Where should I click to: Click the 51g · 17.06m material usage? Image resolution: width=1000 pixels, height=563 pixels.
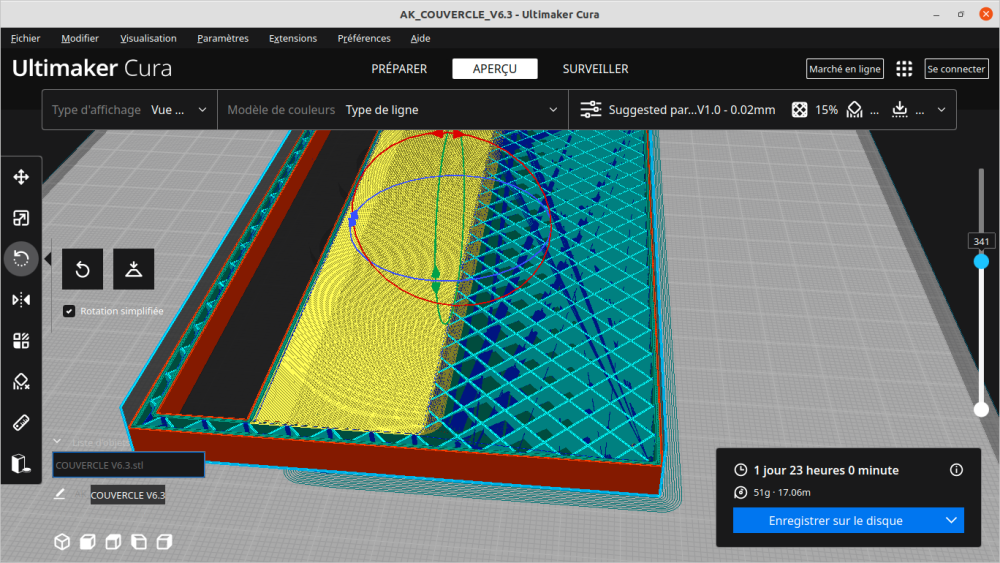tap(782, 492)
